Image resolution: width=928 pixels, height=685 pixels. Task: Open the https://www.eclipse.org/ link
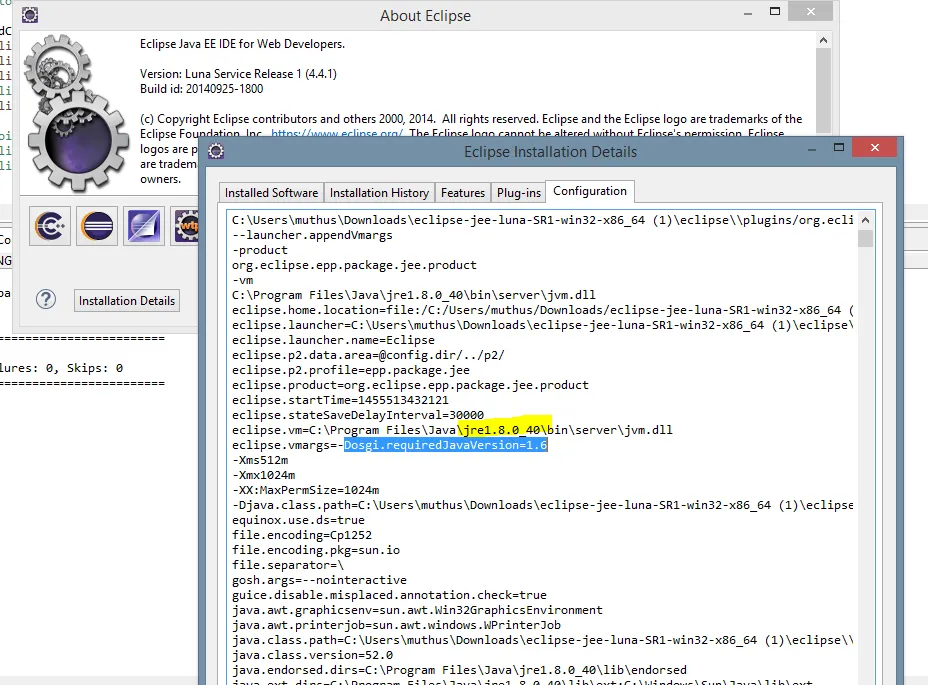pyautogui.click(x=337, y=134)
